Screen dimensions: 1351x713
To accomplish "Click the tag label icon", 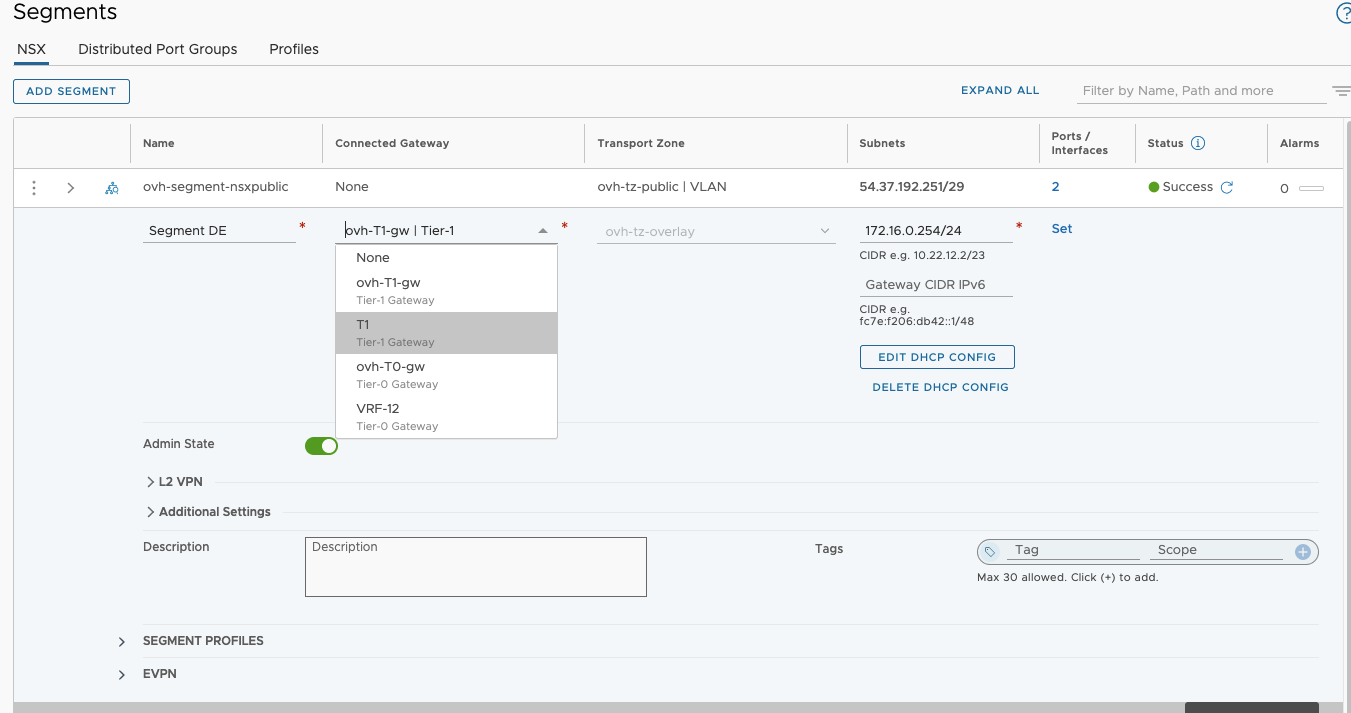I will point(990,552).
